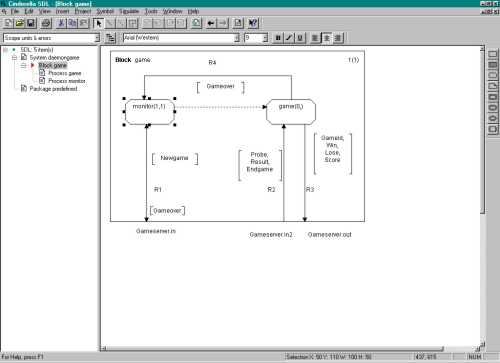This screenshot has width=500, height=363.
Task: Click the context help question icon
Action: [253, 23]
